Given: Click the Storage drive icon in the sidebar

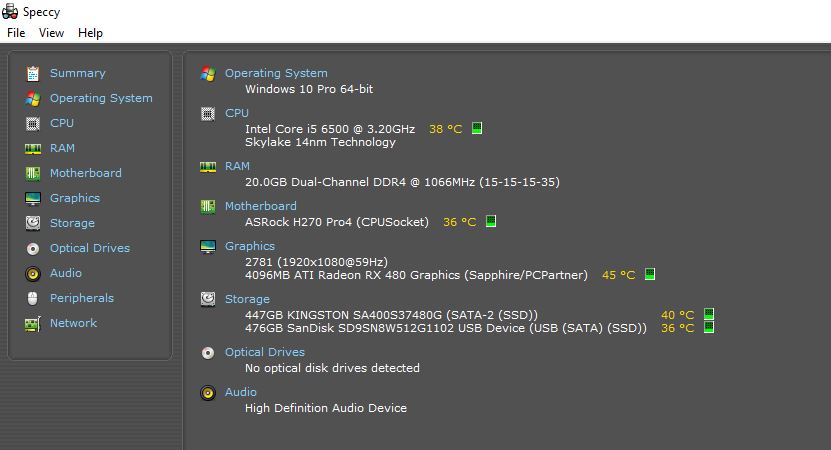Looking at the screenshot, I should 33,223.
